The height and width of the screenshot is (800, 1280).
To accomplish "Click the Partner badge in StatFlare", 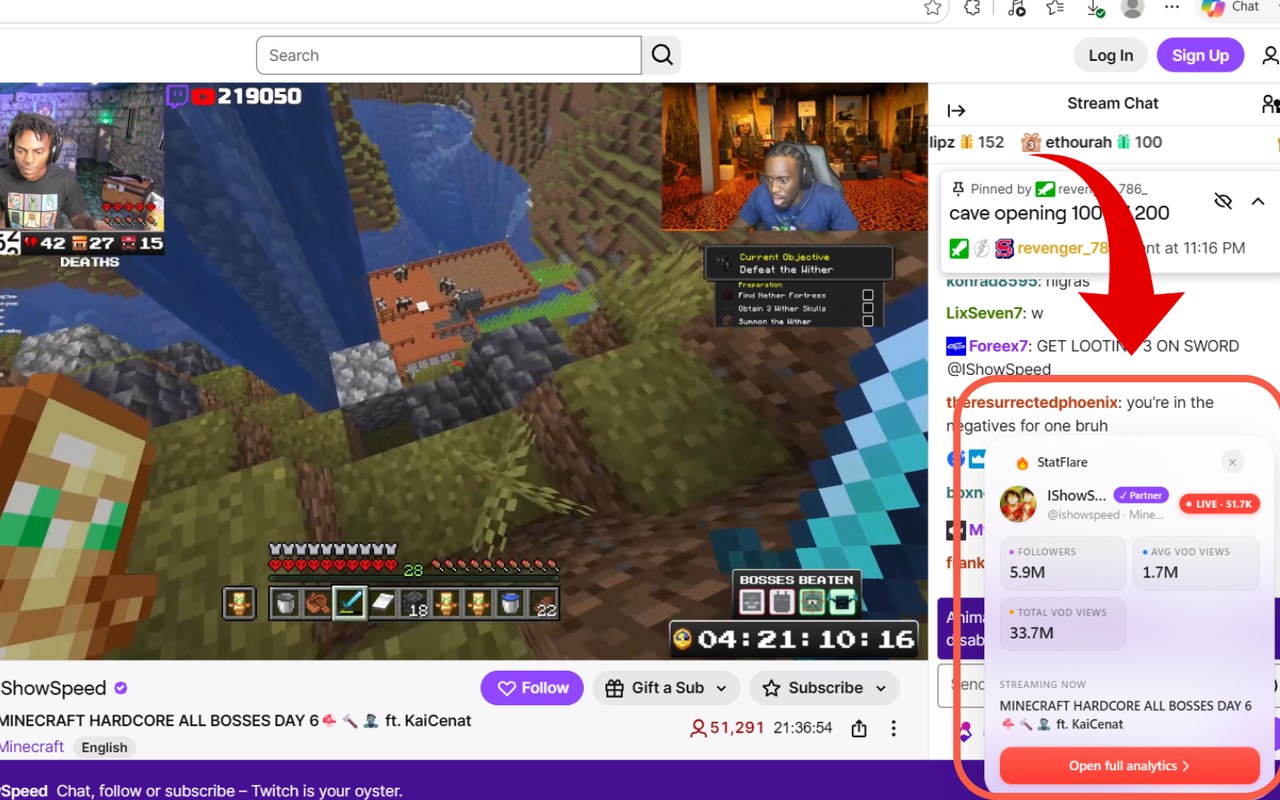I will pos(1141,495).
